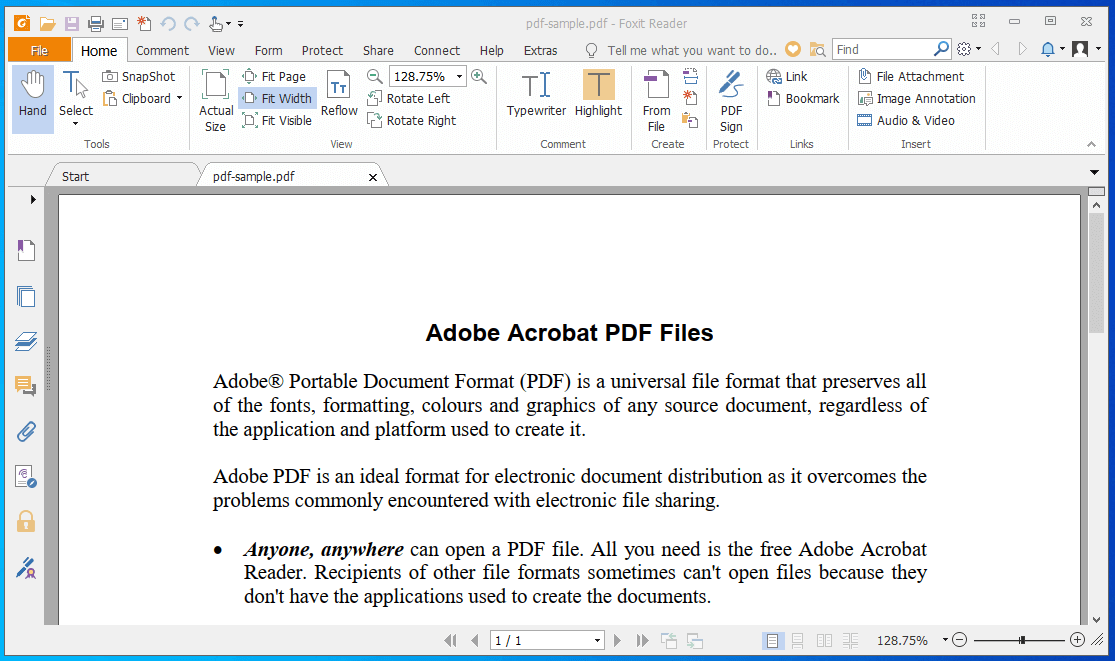
Task: Open the Comments panel in the sidebar
Action: [27, 385]
